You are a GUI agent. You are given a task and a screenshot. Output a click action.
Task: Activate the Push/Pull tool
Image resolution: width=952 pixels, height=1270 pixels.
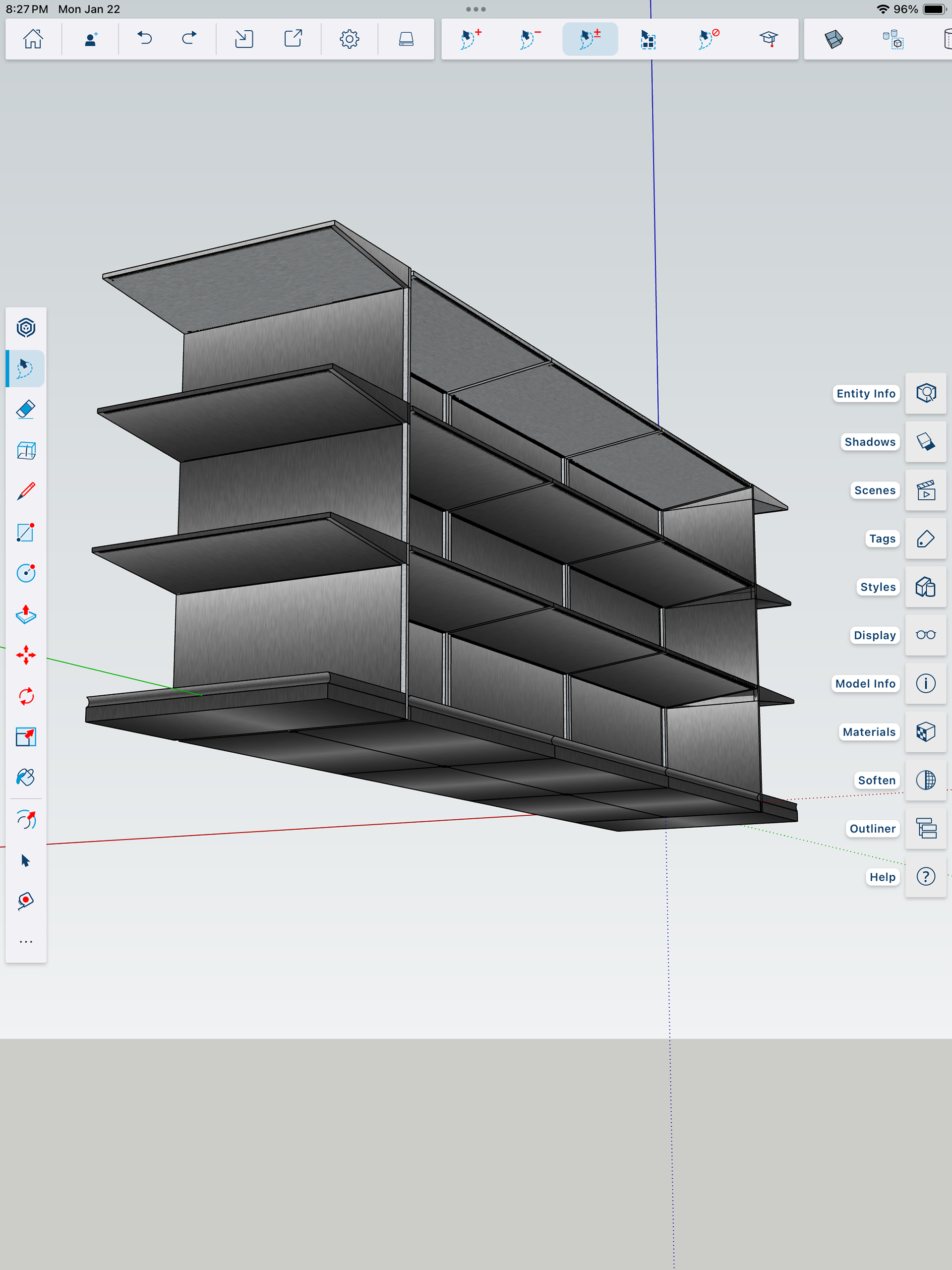(x=26, y=614)
